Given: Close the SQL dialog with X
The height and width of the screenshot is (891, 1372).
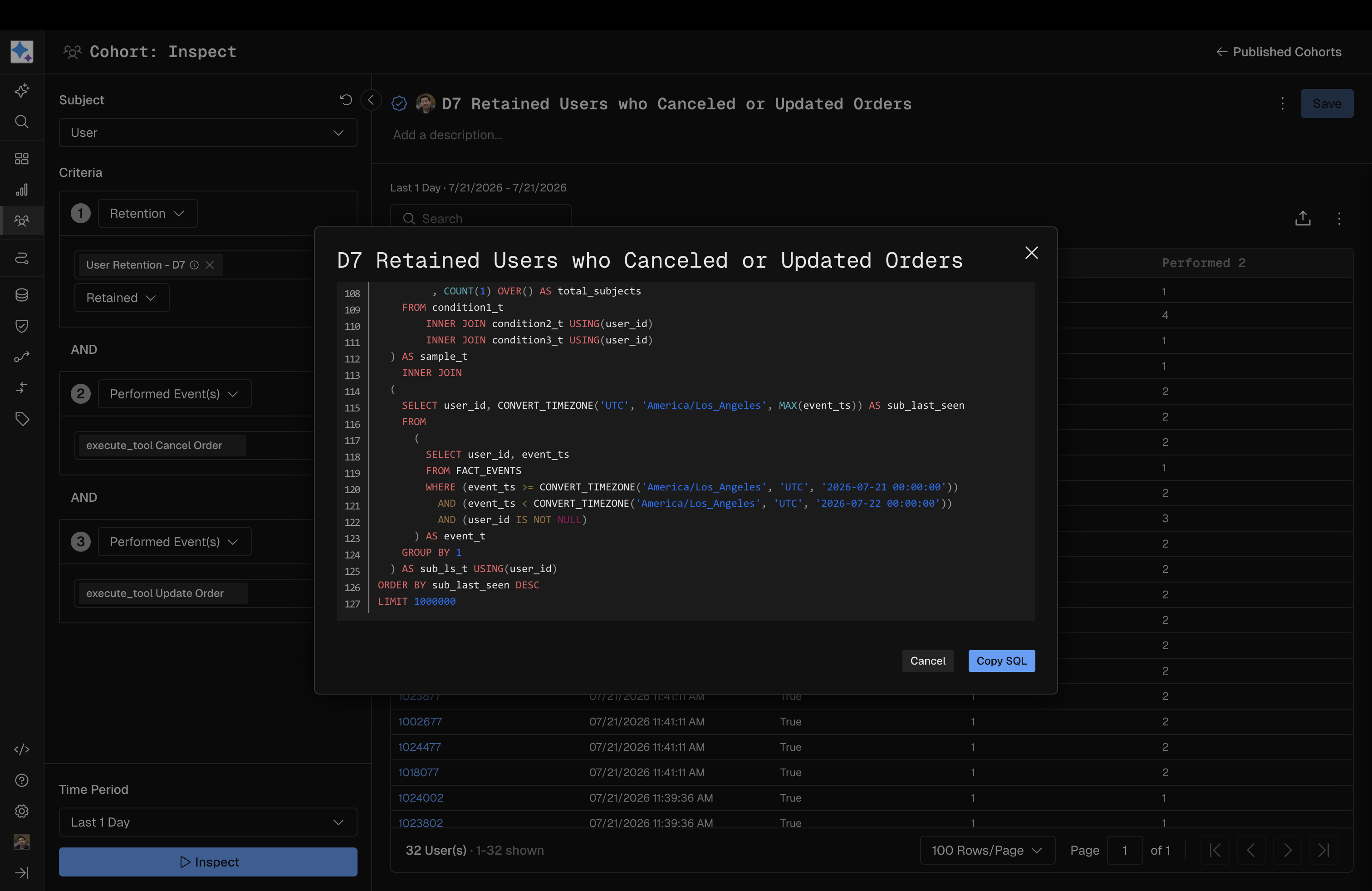Looking at the screenshot, I should (1031, 252).
